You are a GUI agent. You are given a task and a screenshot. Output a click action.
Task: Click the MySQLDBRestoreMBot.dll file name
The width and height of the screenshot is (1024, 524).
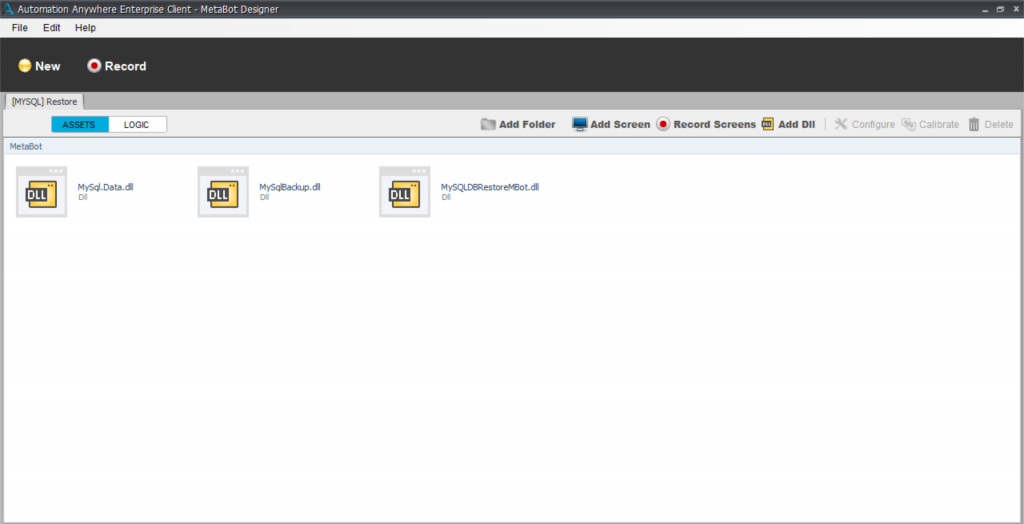tap(490, 187)
